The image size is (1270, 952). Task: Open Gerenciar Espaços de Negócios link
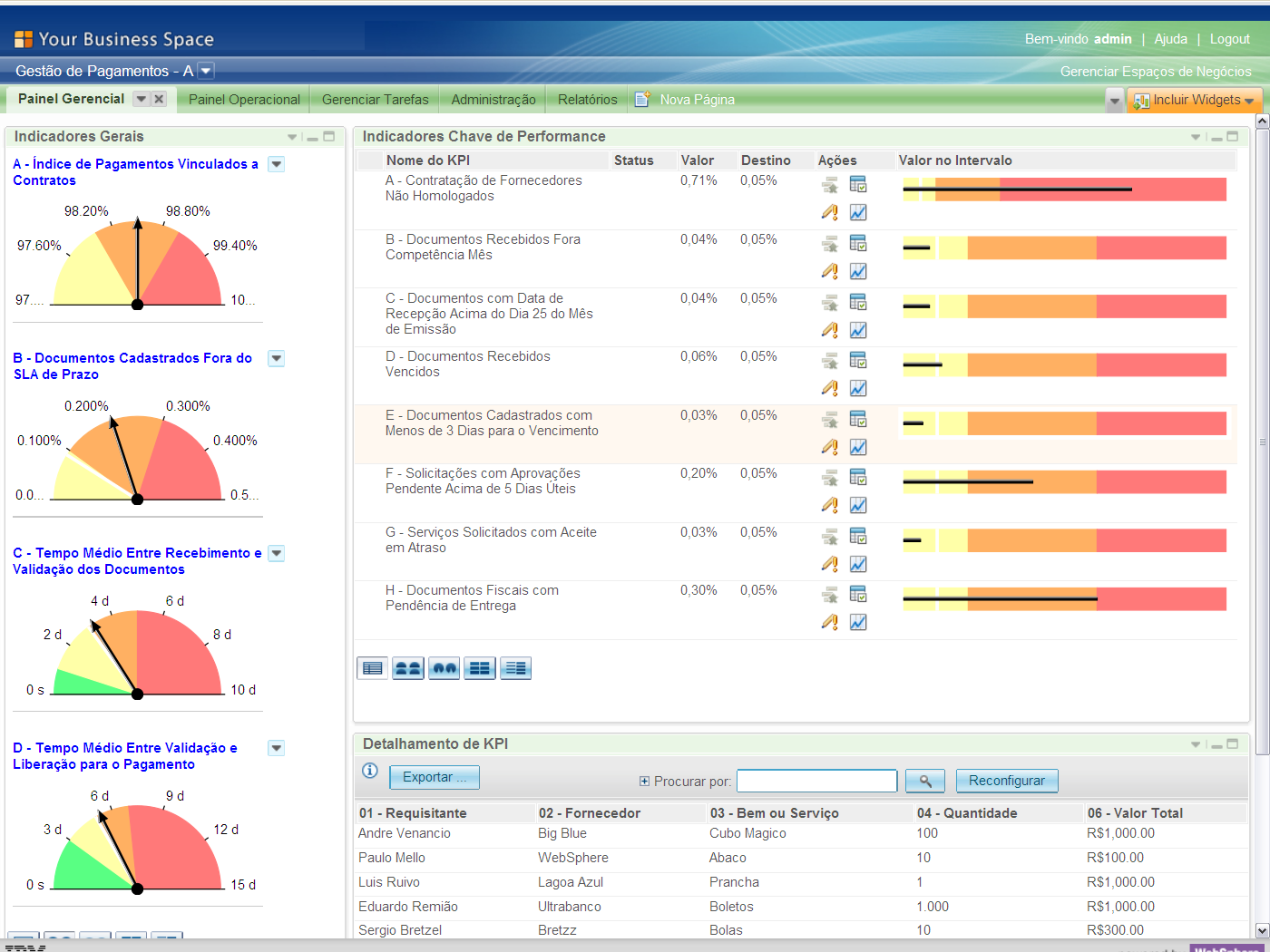pos(1156,72)
